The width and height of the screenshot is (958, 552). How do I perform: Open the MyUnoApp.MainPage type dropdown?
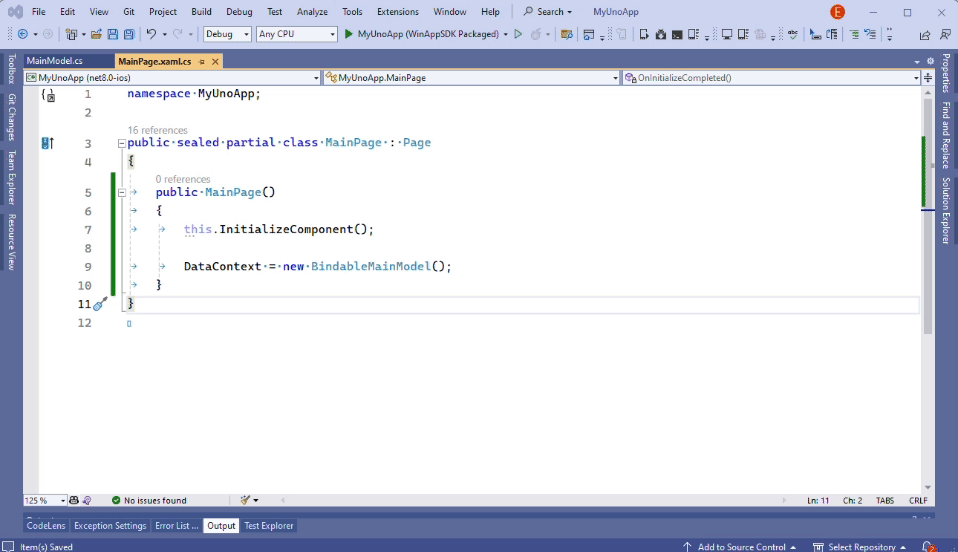(x=472, y=78)
